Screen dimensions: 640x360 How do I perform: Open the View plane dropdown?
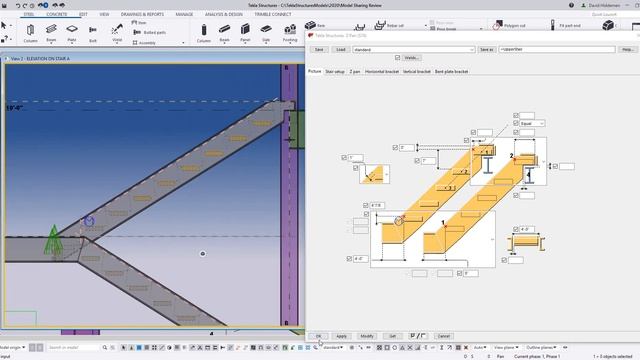tap(506, 347)
